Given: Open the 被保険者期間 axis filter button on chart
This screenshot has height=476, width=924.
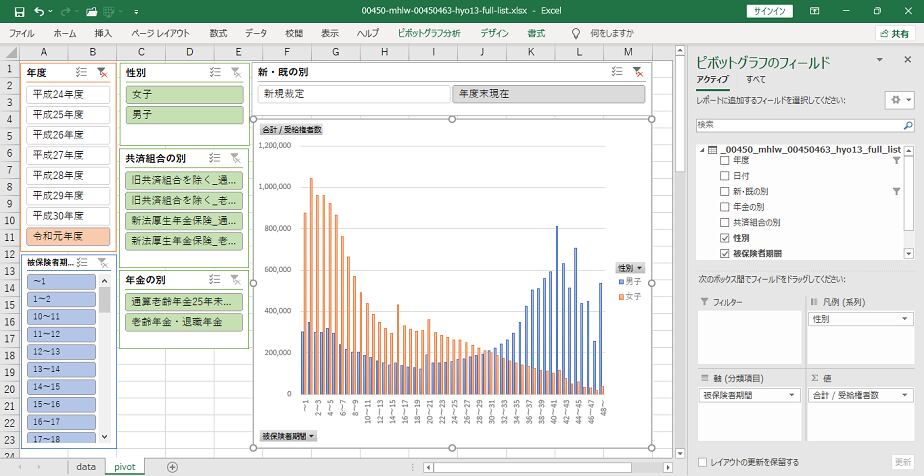Looking at the screenshot, I should (x=288, y=436).
